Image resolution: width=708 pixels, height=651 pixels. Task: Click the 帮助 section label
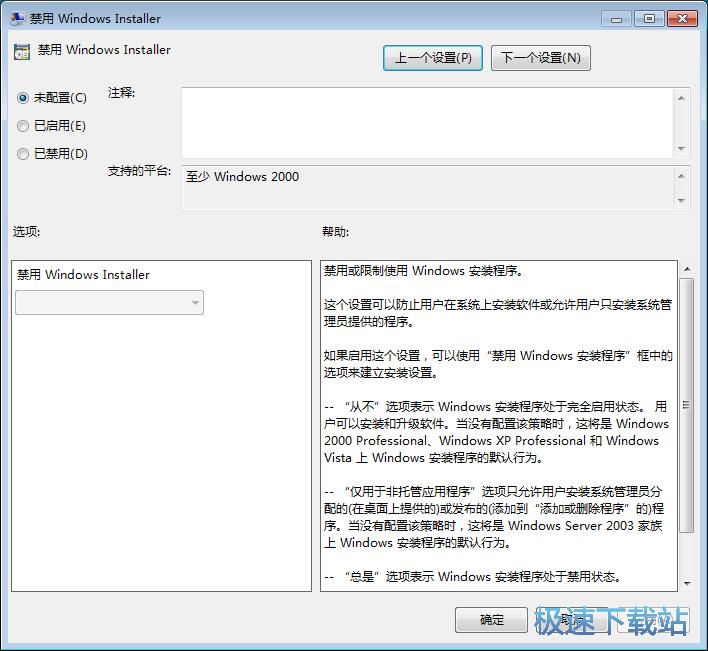(335, 232)
